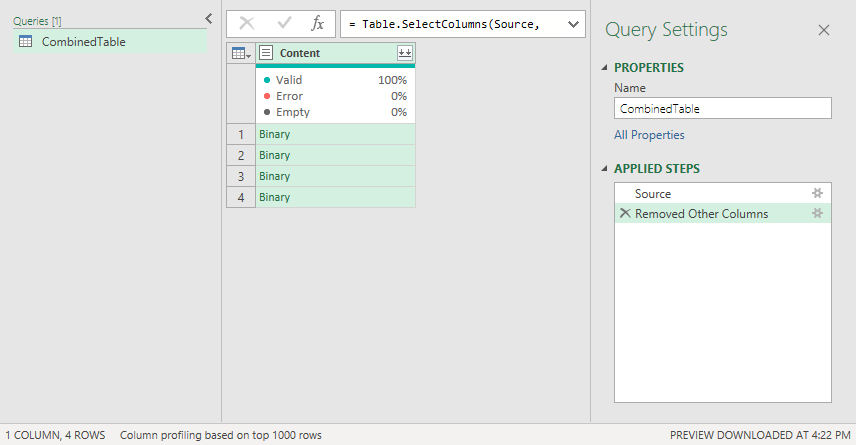
Task: Delete the Removed Other Columns step
Action: pos(625,213)
